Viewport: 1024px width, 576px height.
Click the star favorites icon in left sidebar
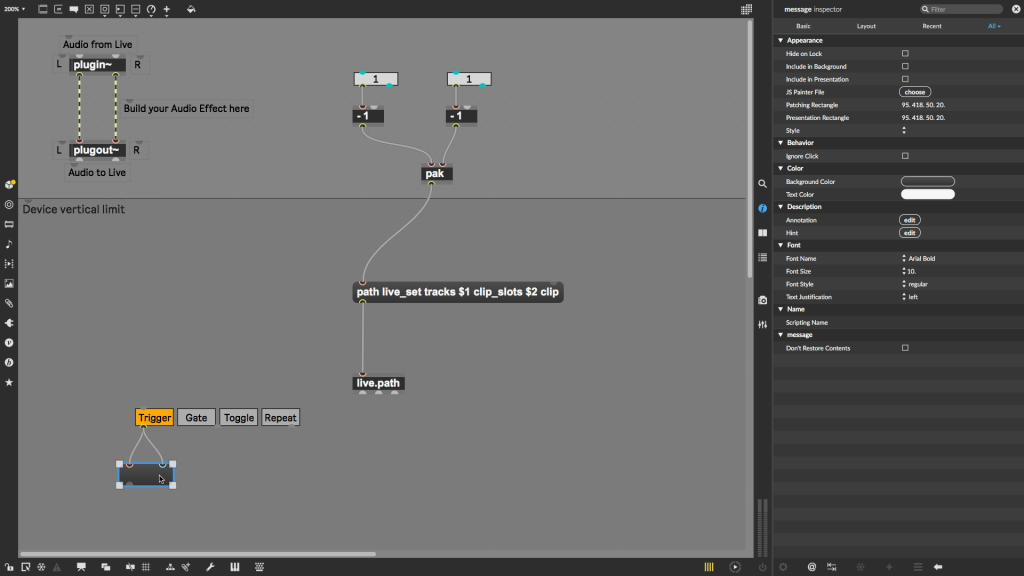[9, 382]
